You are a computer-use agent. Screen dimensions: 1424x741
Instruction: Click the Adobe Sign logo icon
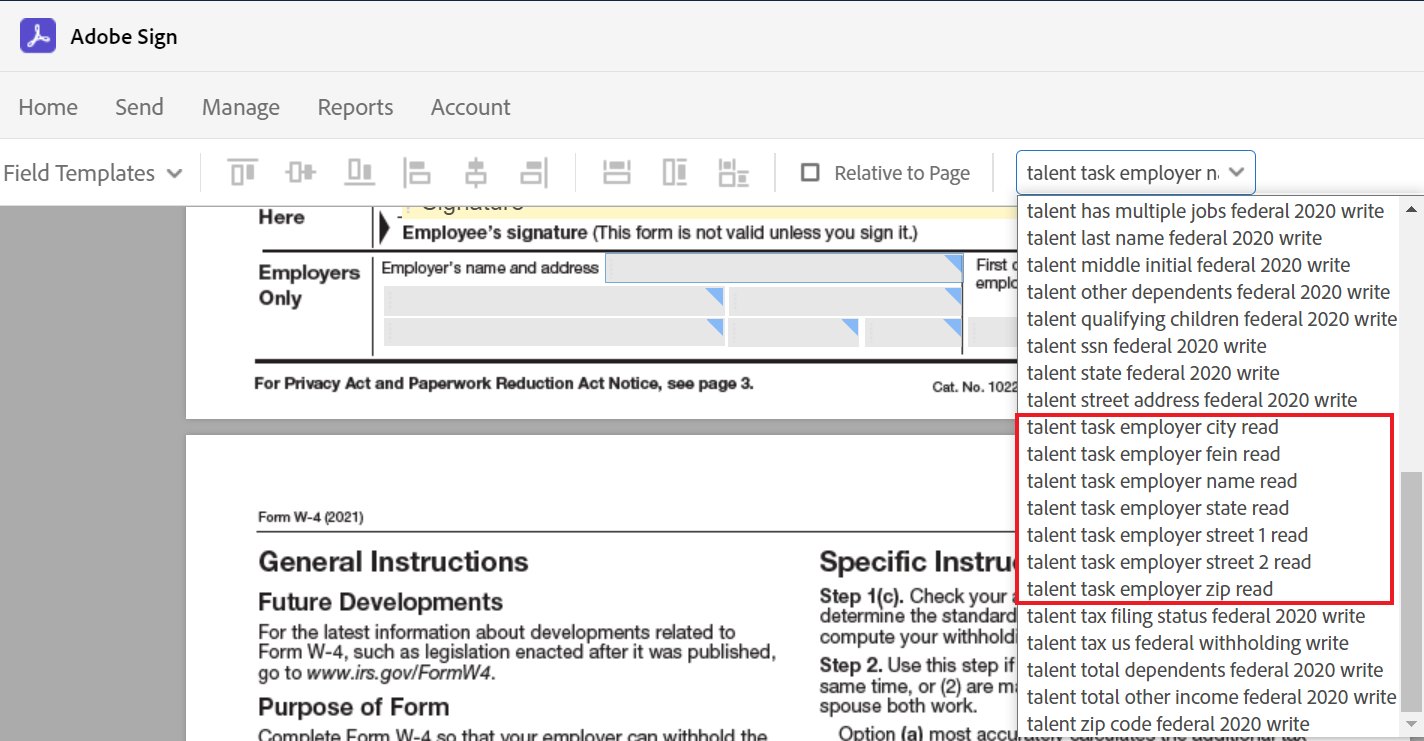coord(38,36)
